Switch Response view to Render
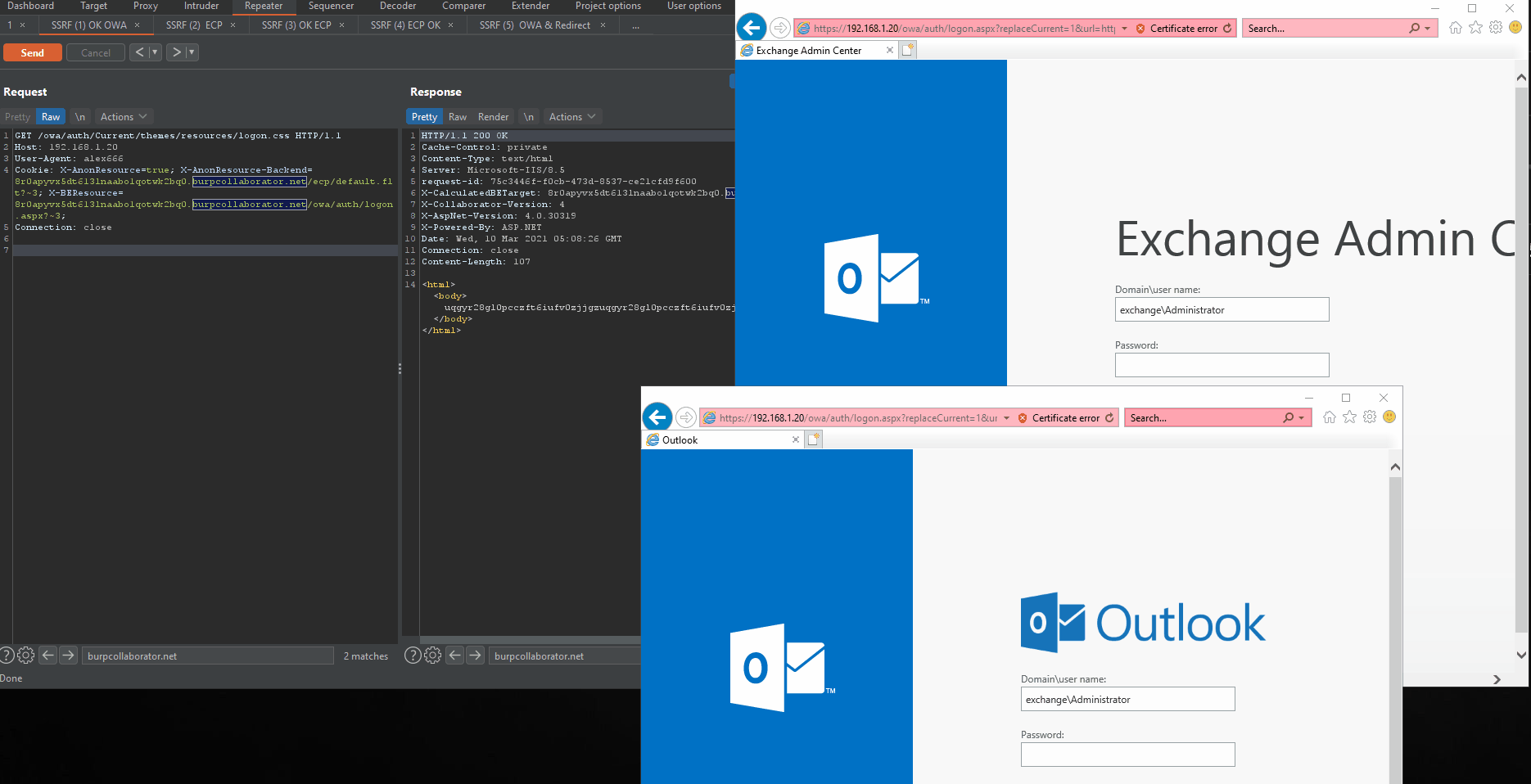Viewport: 1531px width, 784px height. point(493,117)
